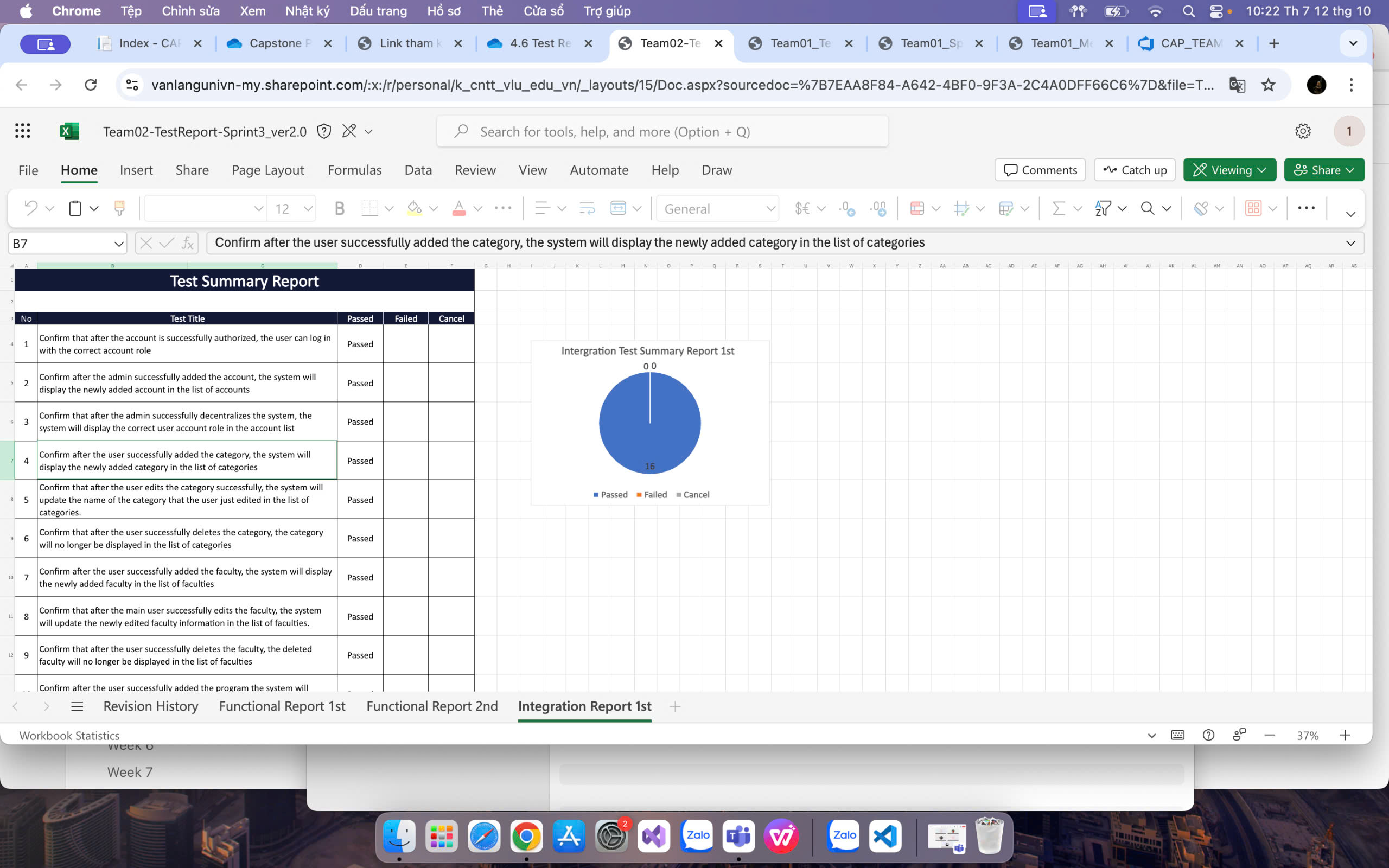Click the Help question mark in status bar
This screenshot has height=868, width=1389.
pos(1208,736)
